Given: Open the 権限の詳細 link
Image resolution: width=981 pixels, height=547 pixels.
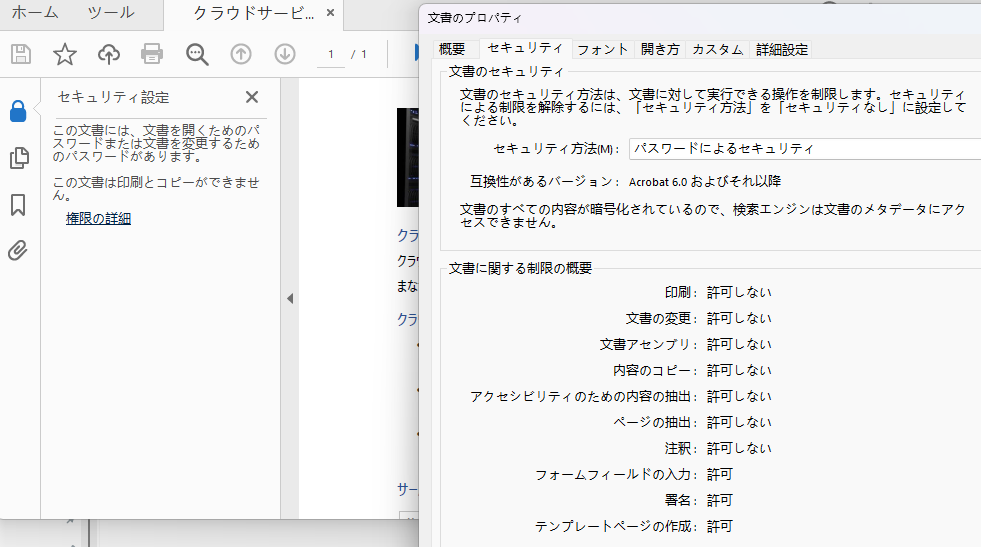Looking at the screenshot, I should [x=98, y=218].
